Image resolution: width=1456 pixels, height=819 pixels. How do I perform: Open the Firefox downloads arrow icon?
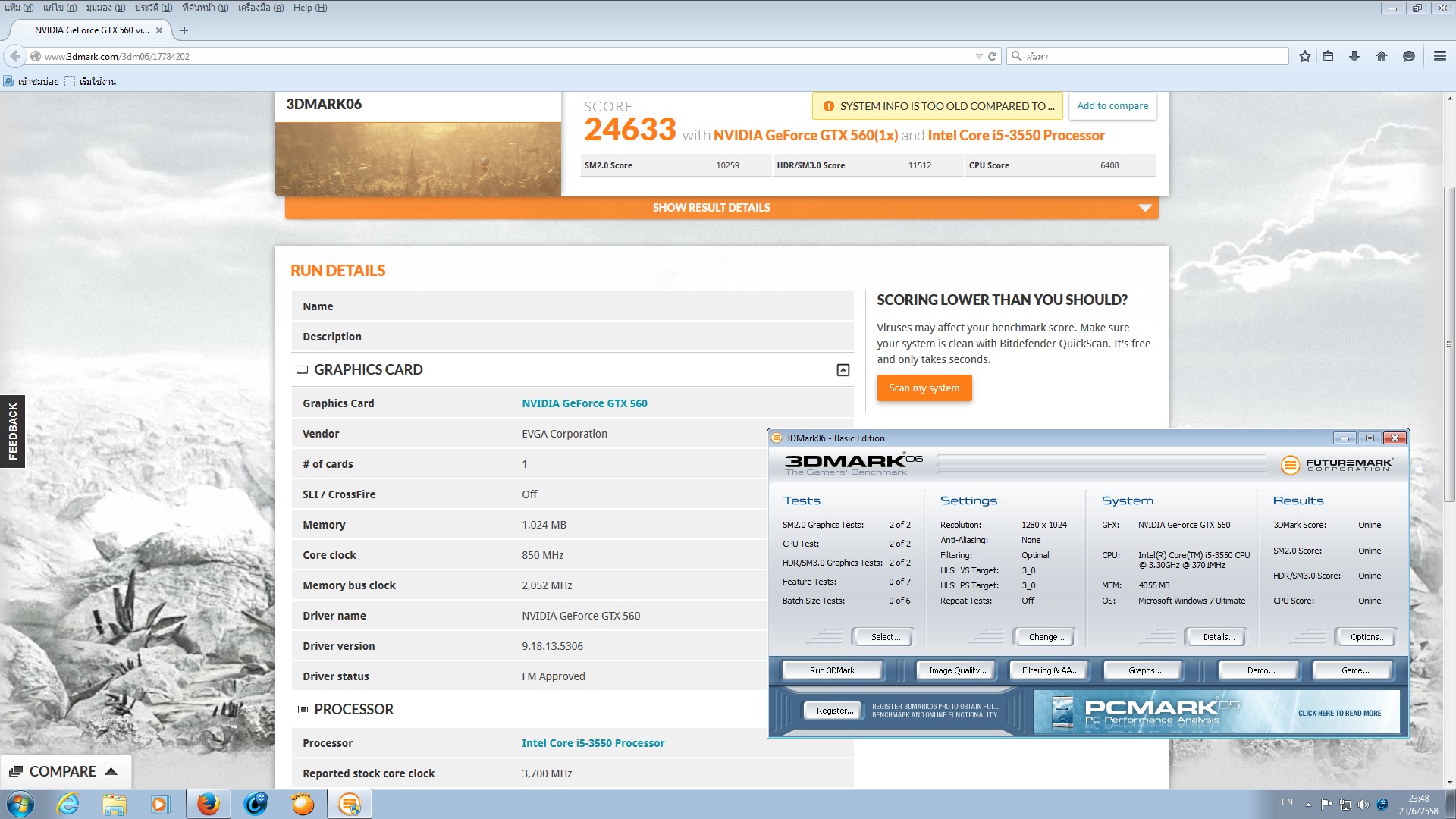point(1354,56)
